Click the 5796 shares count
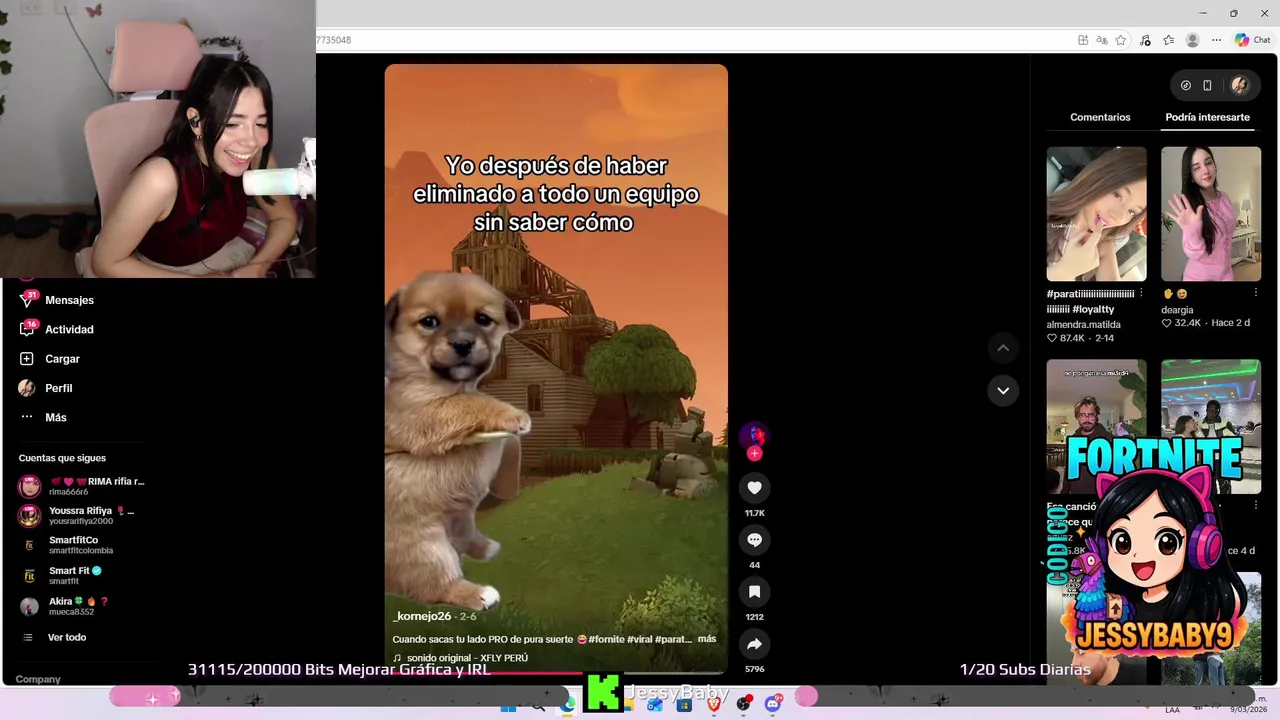This screenshot has width=1280, height=720. coord(754,669)
